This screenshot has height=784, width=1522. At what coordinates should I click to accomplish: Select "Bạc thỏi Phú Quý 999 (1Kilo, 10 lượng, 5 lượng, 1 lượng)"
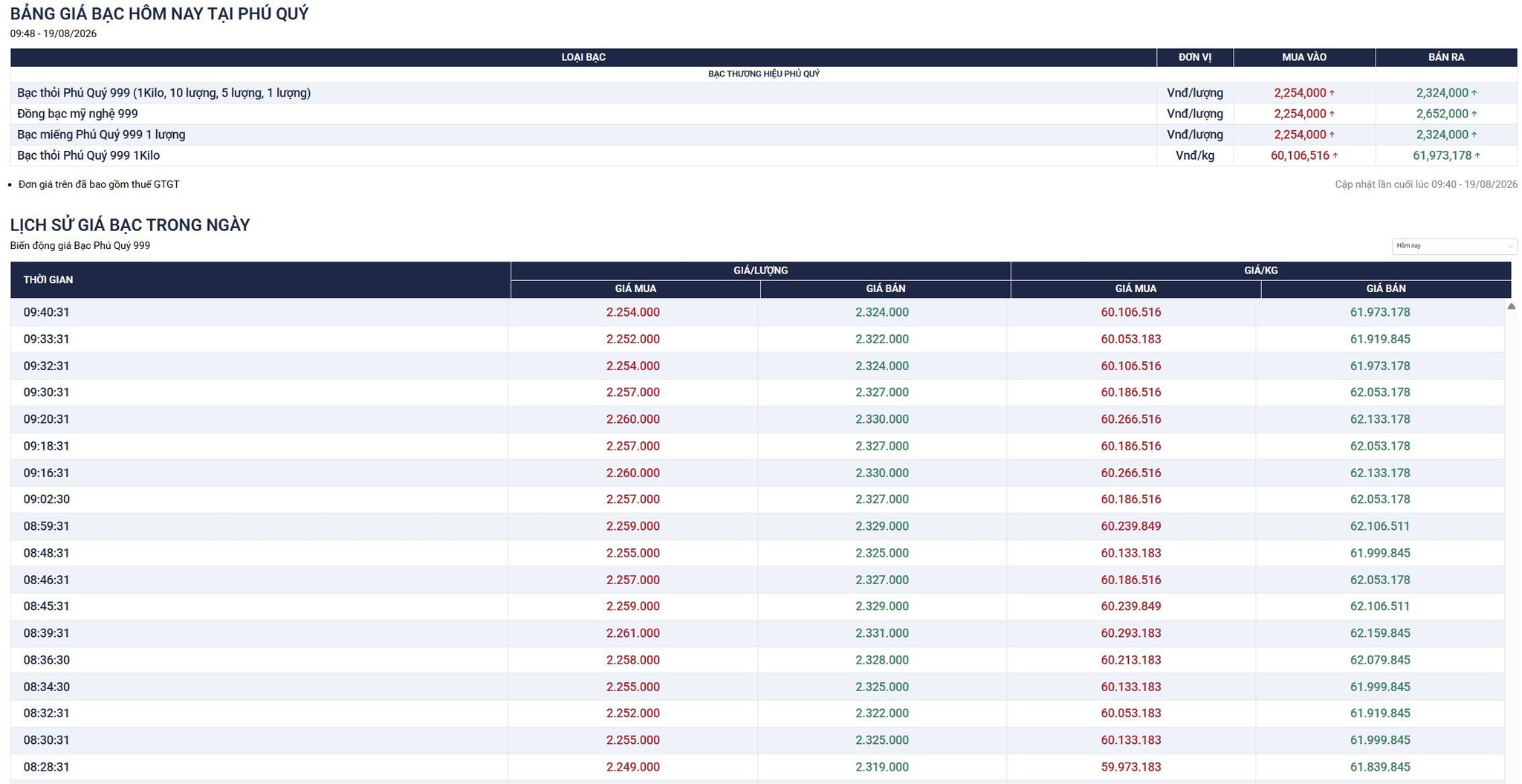pyautogui.click(x=164, y=93)
